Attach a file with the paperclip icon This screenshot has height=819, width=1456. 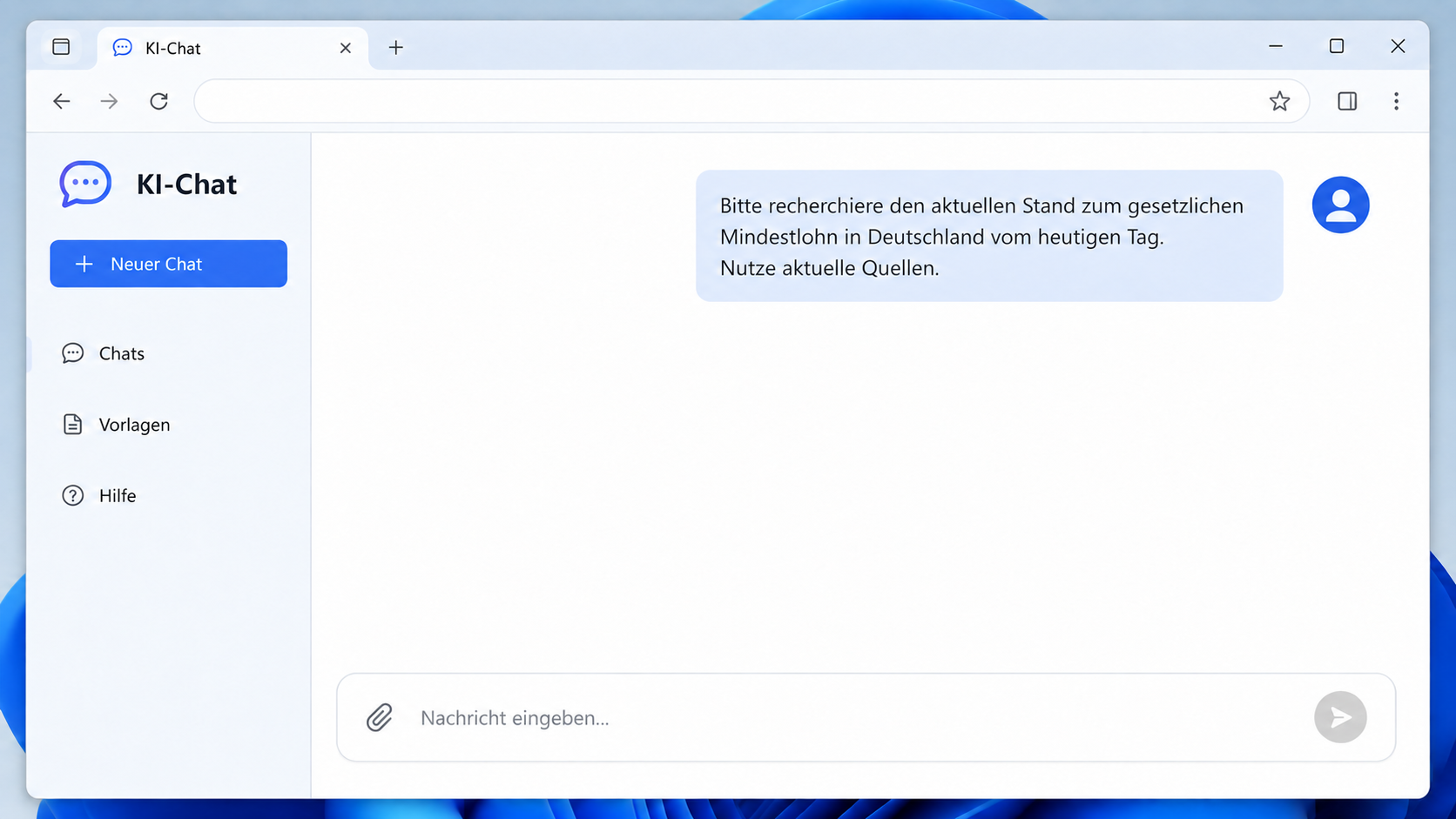(380, 717)
